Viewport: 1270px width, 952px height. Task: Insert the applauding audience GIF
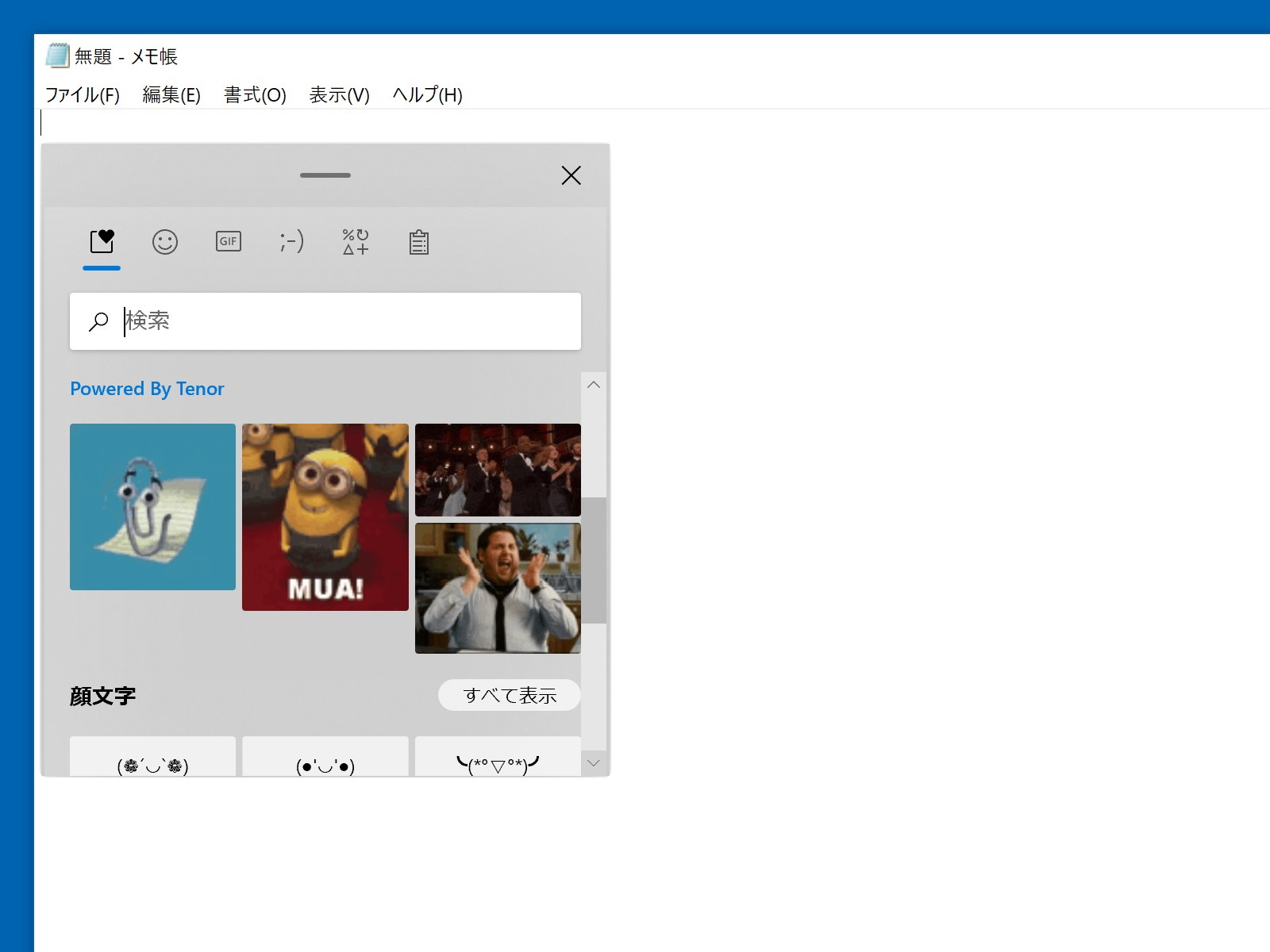point(498,470)
